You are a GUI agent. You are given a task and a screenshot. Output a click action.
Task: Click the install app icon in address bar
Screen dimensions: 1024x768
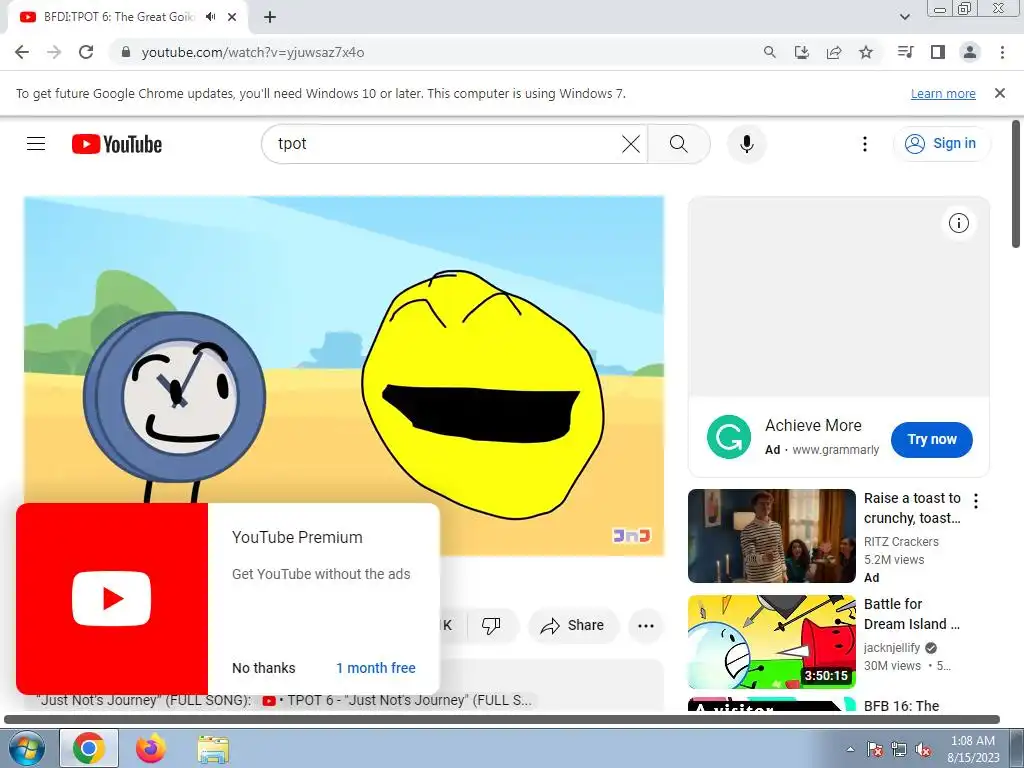tap(802, 52)
